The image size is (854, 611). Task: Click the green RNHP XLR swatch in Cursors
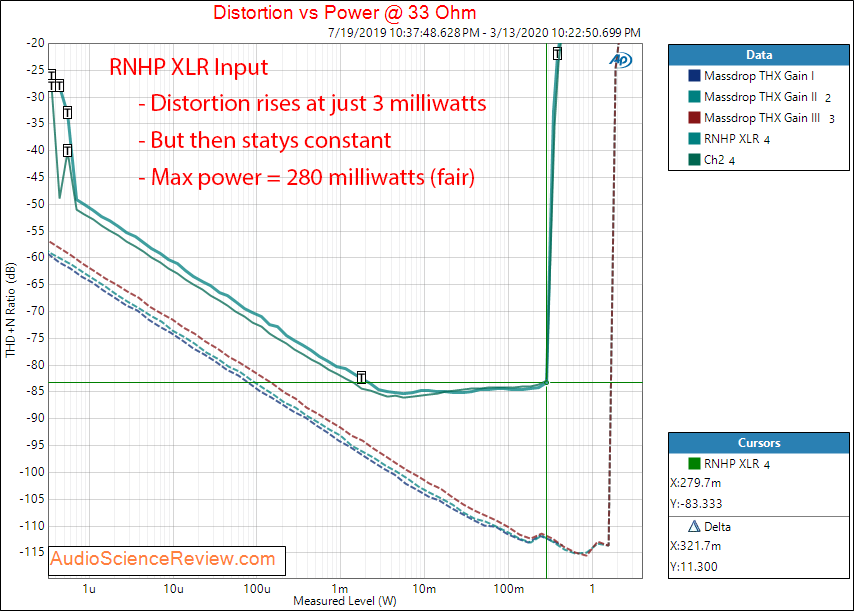click(694, 463)
